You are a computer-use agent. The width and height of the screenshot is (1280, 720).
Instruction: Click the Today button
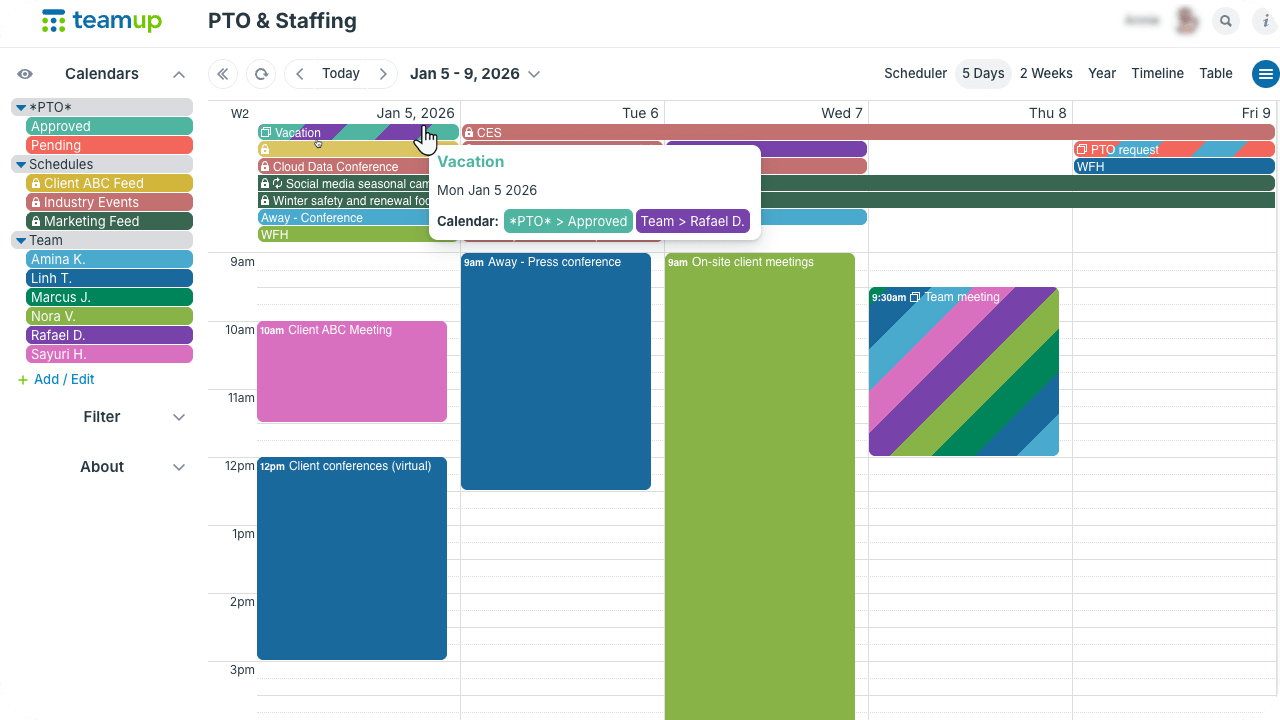click(341, 74)
